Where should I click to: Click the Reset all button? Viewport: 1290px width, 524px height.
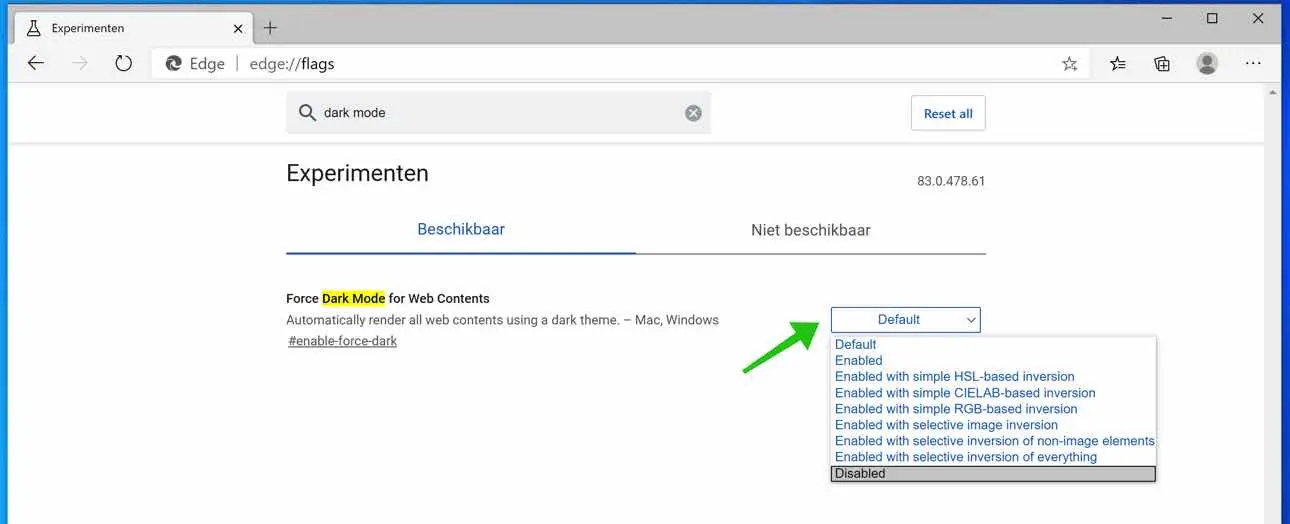pyautogui.click(x=948, y=114)
